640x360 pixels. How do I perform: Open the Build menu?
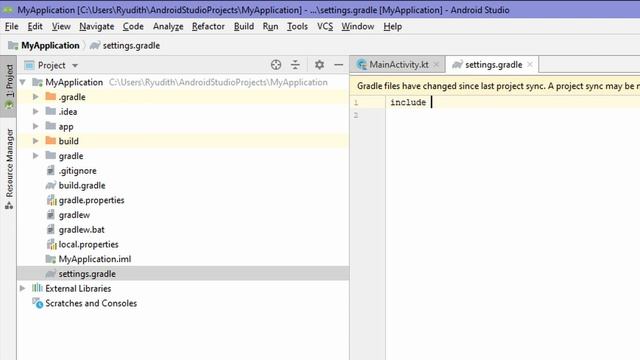[244, 27]
